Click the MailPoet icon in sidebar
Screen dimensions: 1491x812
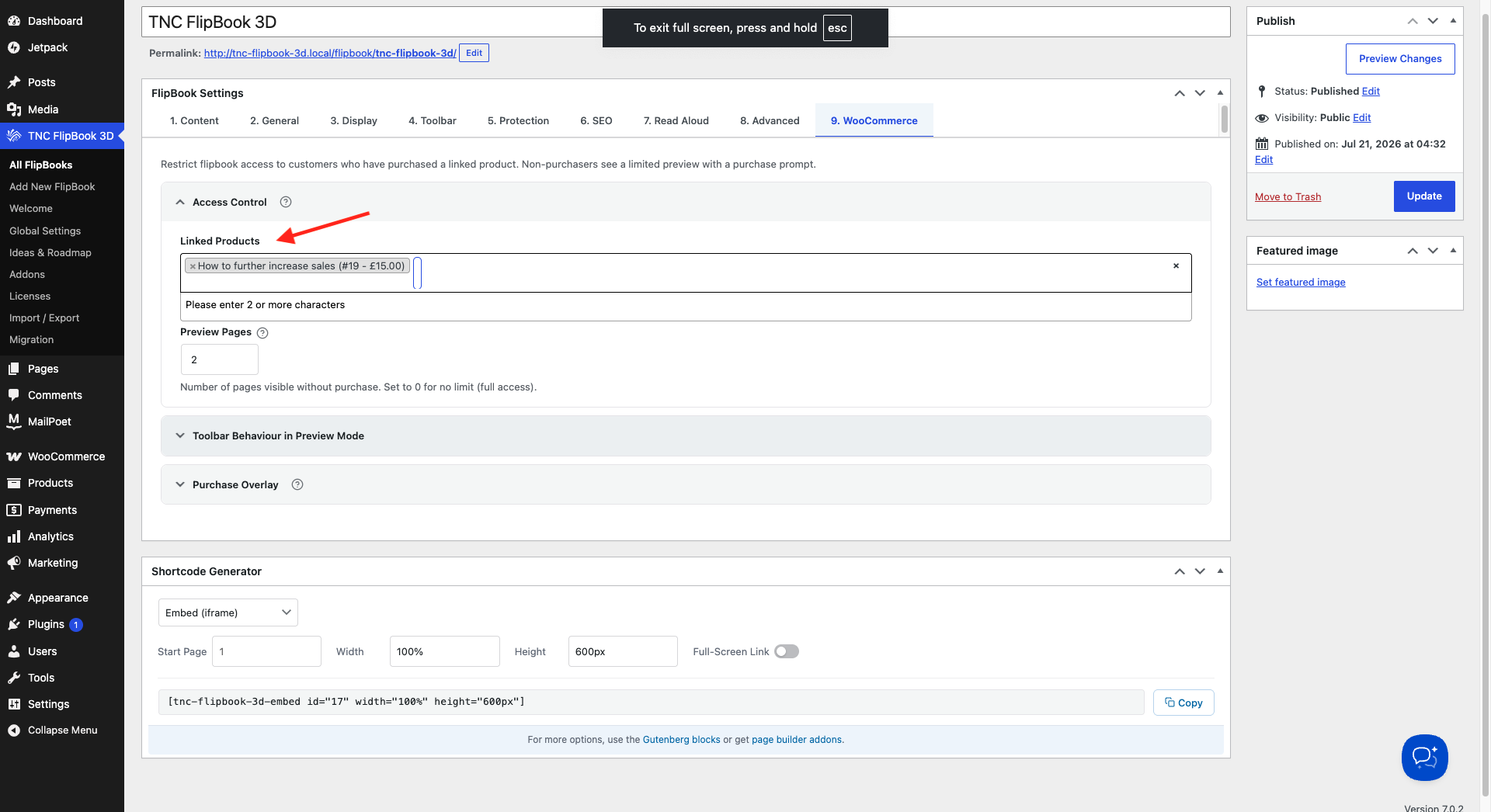(14, 422)
